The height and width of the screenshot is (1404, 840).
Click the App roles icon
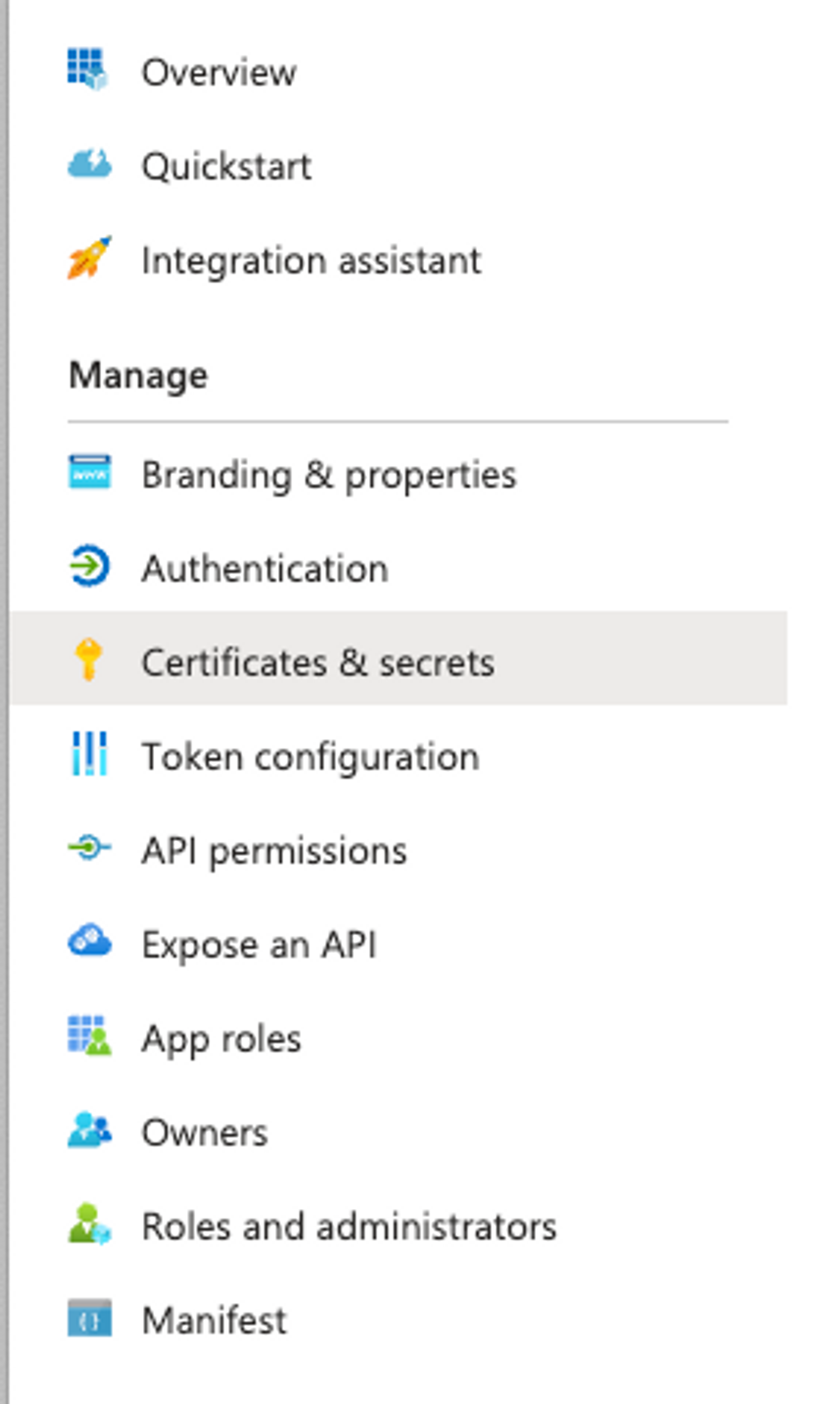[89, 1035]
